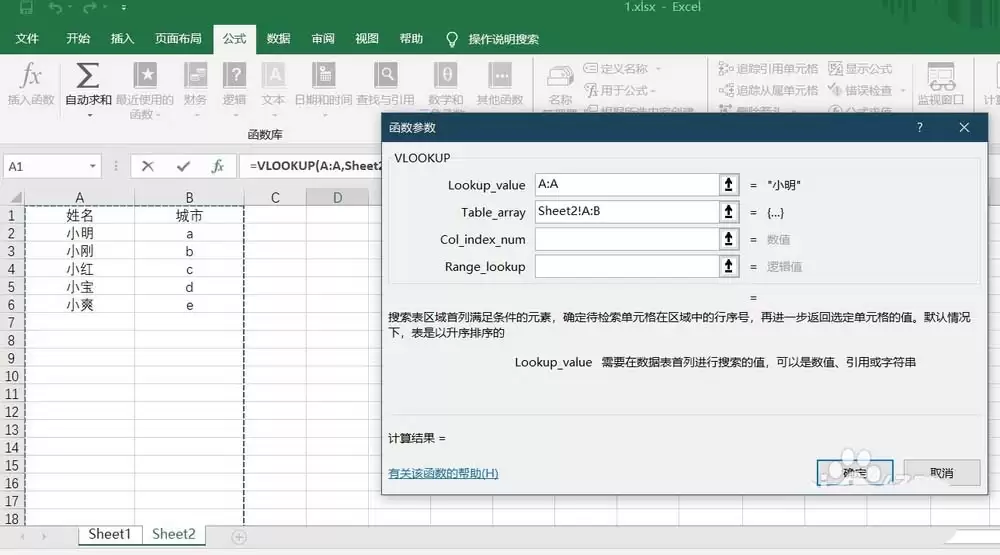1000x555 pixels.
Task: Switch to the 数据 ribbon tab
Action: coord(278,39)
